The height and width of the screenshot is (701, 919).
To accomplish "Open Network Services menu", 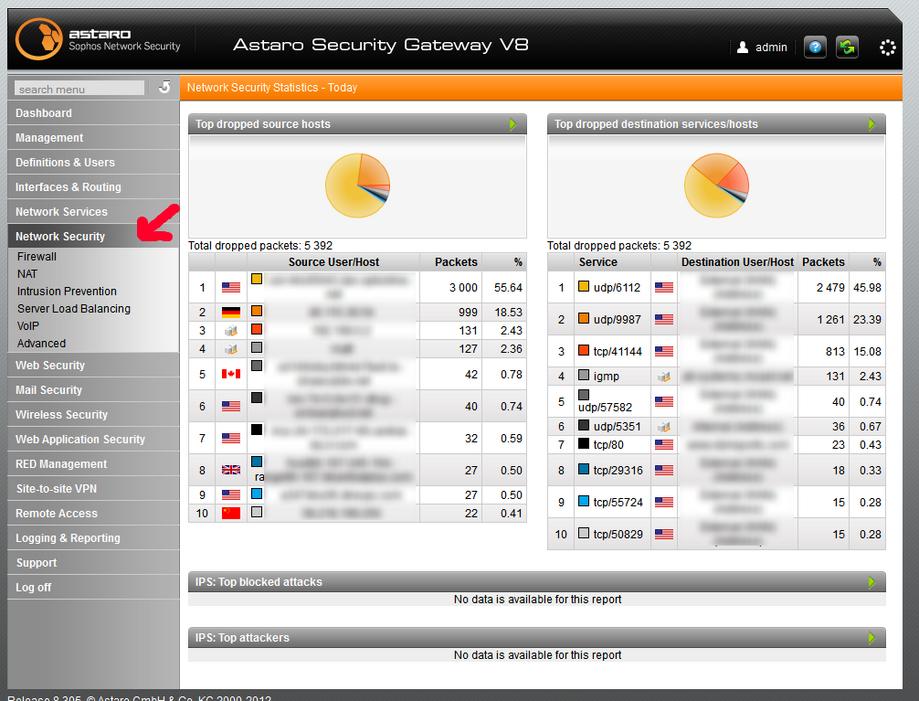I will point(93,212).
